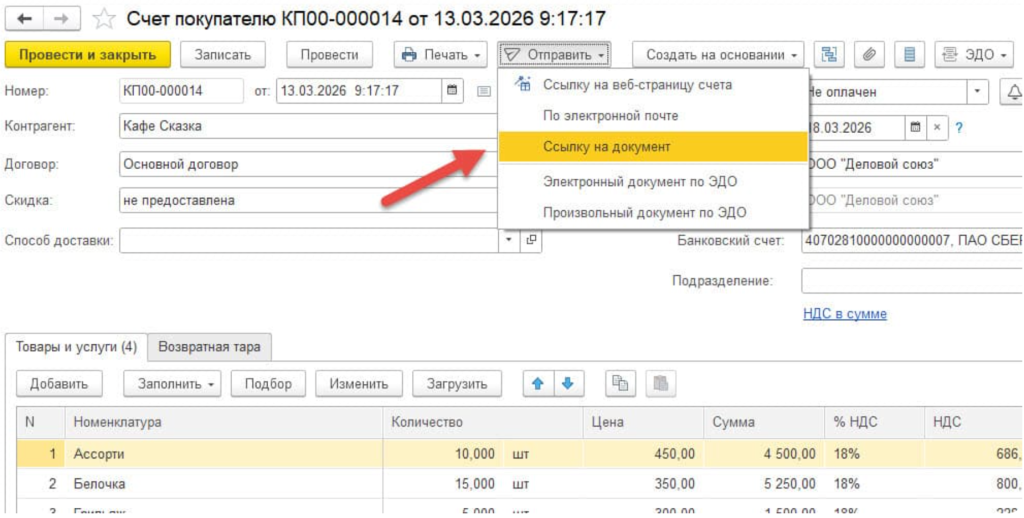Go forward with the right arrow button
Viewport: 1024px width, 518px height.
[61, 18]
